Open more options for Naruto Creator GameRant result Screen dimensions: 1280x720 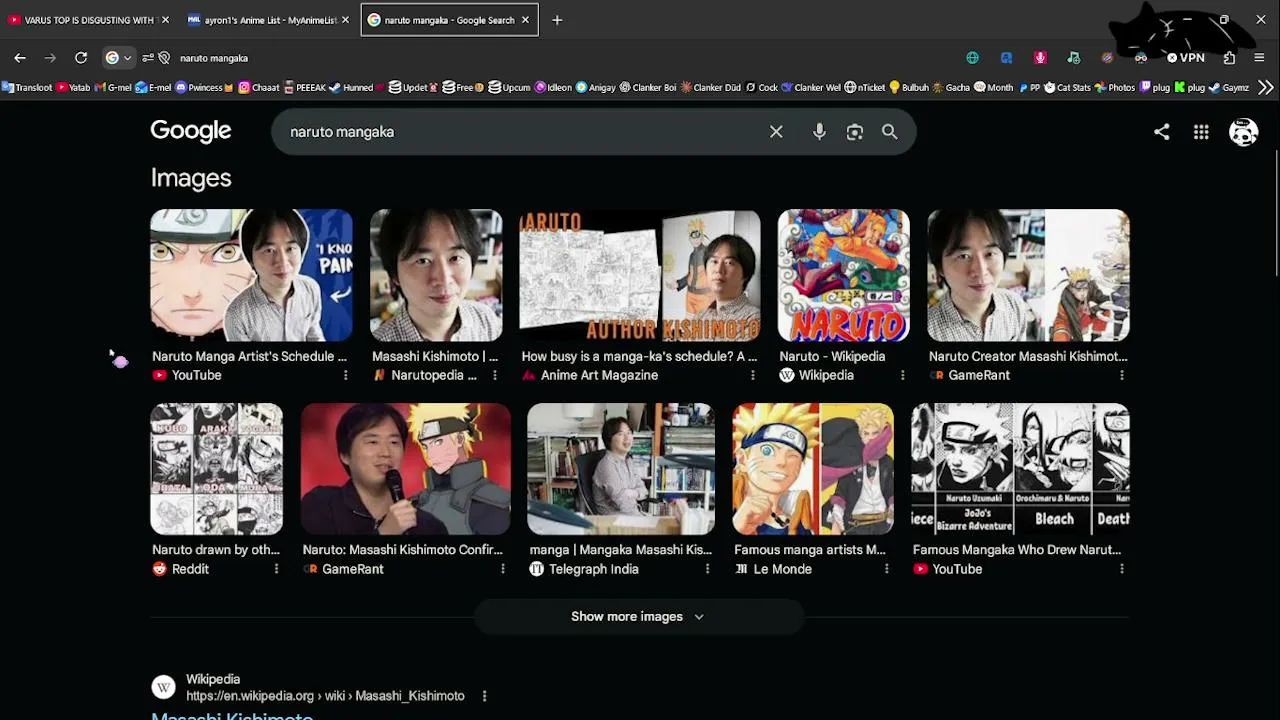pos(1121,375)
